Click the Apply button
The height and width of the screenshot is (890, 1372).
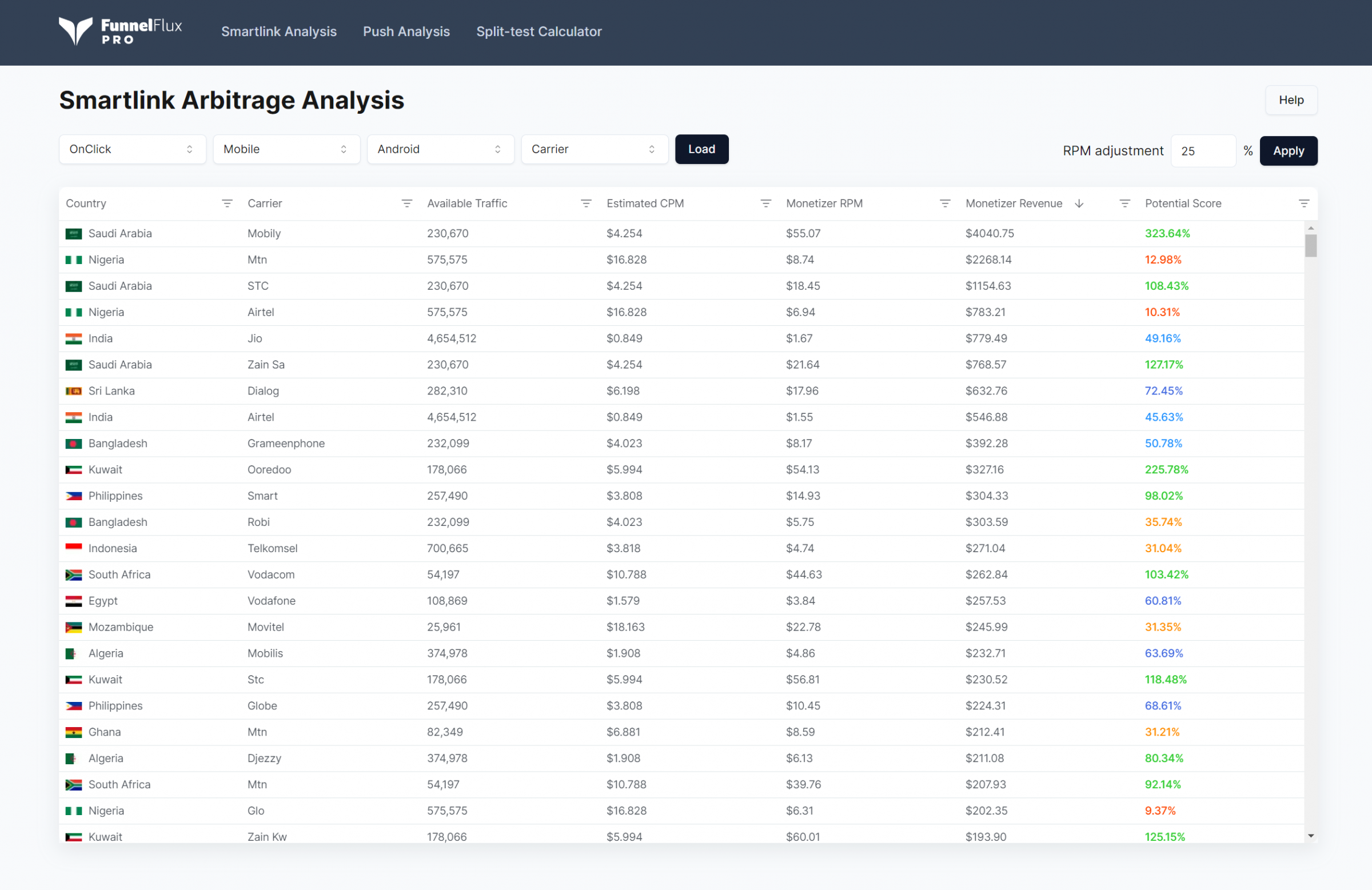point(1289,151)
